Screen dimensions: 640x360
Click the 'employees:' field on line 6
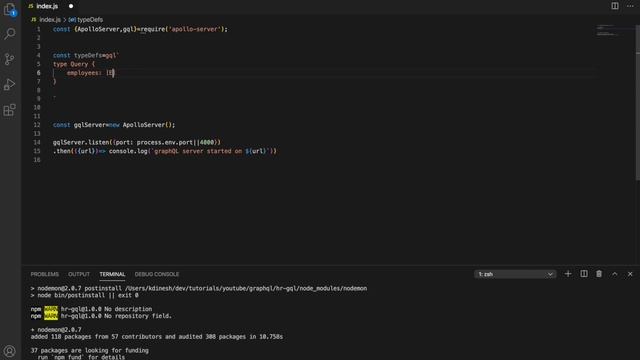pyautogui.click(x=84, y=73)
